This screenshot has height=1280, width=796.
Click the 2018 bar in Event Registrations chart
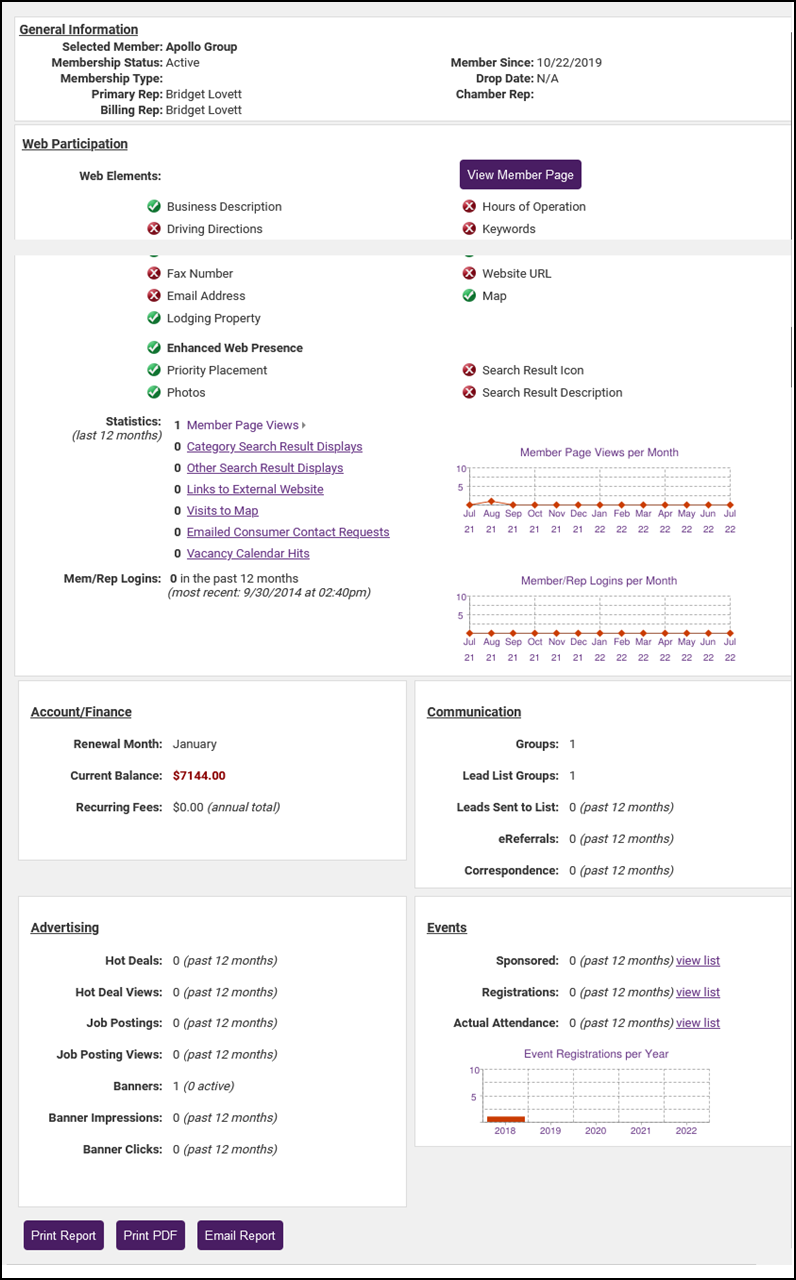click(505, 1119)
